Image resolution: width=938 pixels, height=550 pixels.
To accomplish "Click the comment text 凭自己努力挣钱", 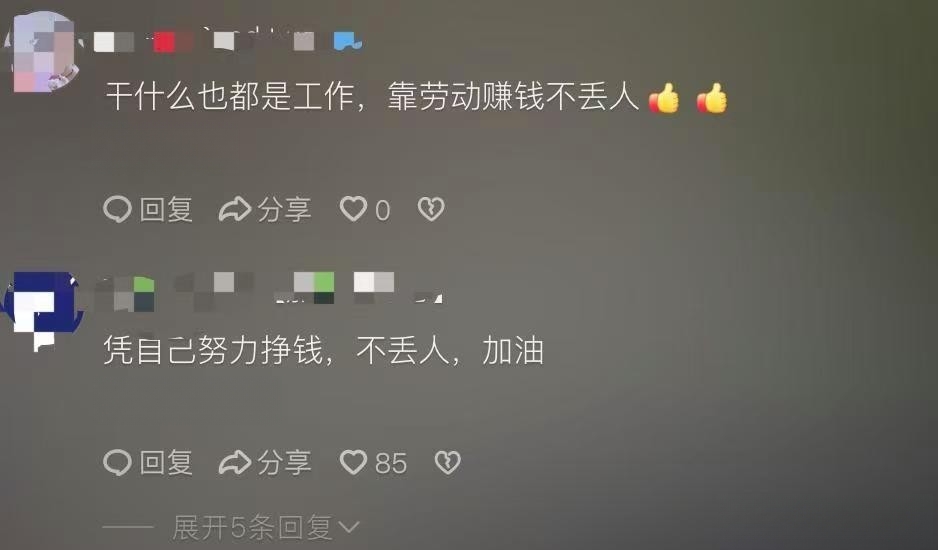I will (x=213, y=350).
